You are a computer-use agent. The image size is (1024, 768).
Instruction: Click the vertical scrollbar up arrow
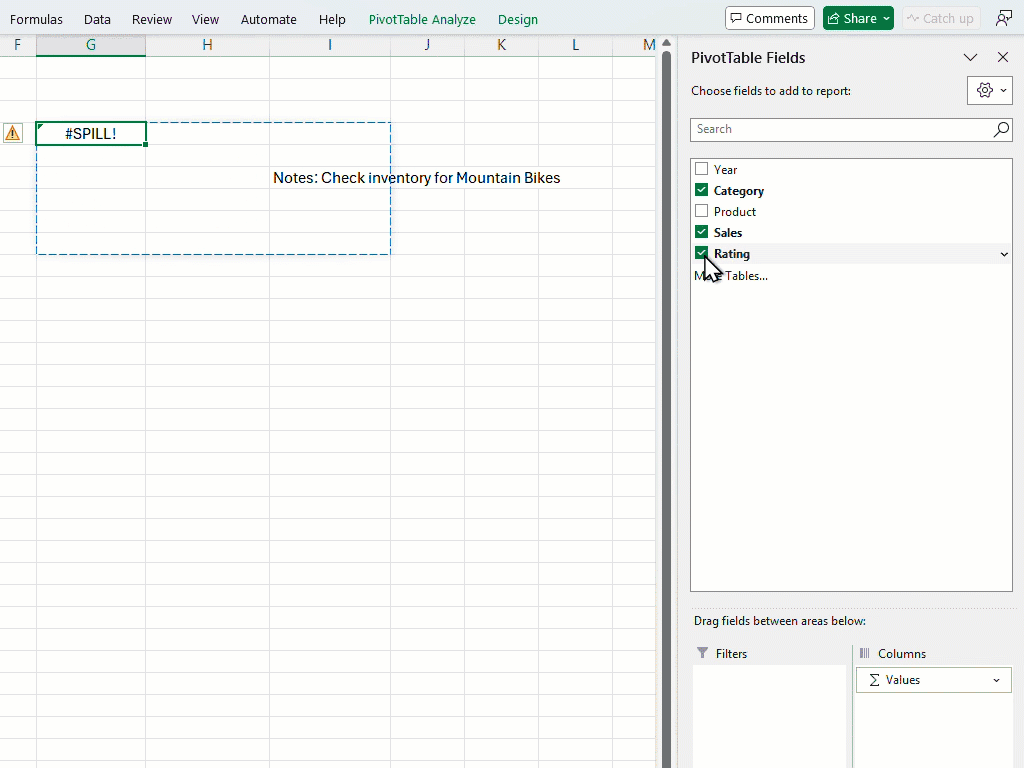tap(666, 43)
